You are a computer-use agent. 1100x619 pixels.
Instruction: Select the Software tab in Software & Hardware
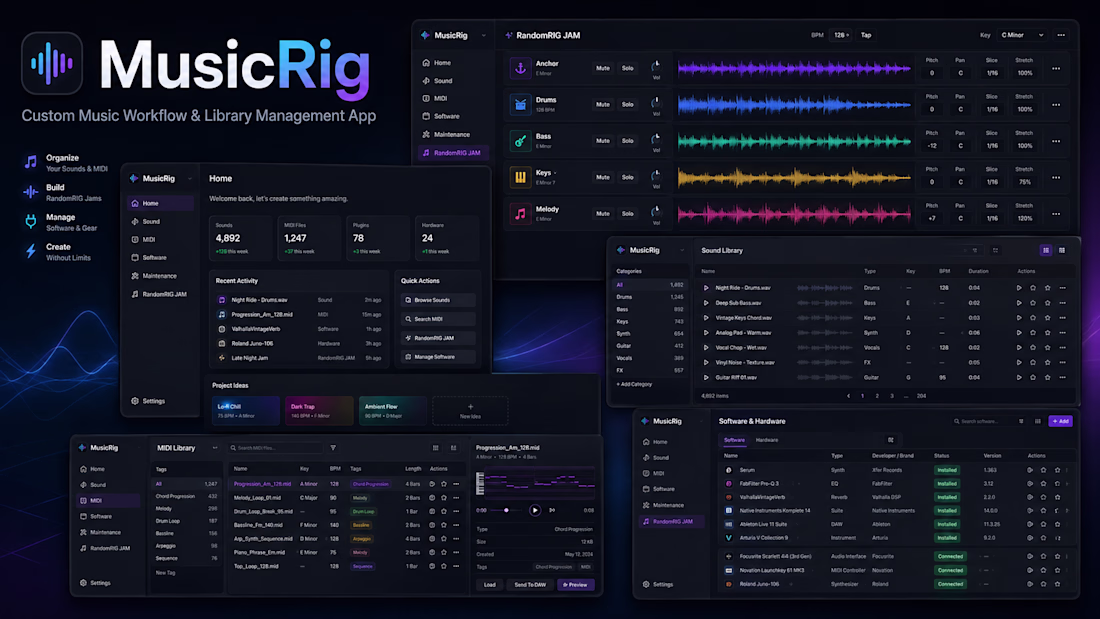tap(735, 440)
